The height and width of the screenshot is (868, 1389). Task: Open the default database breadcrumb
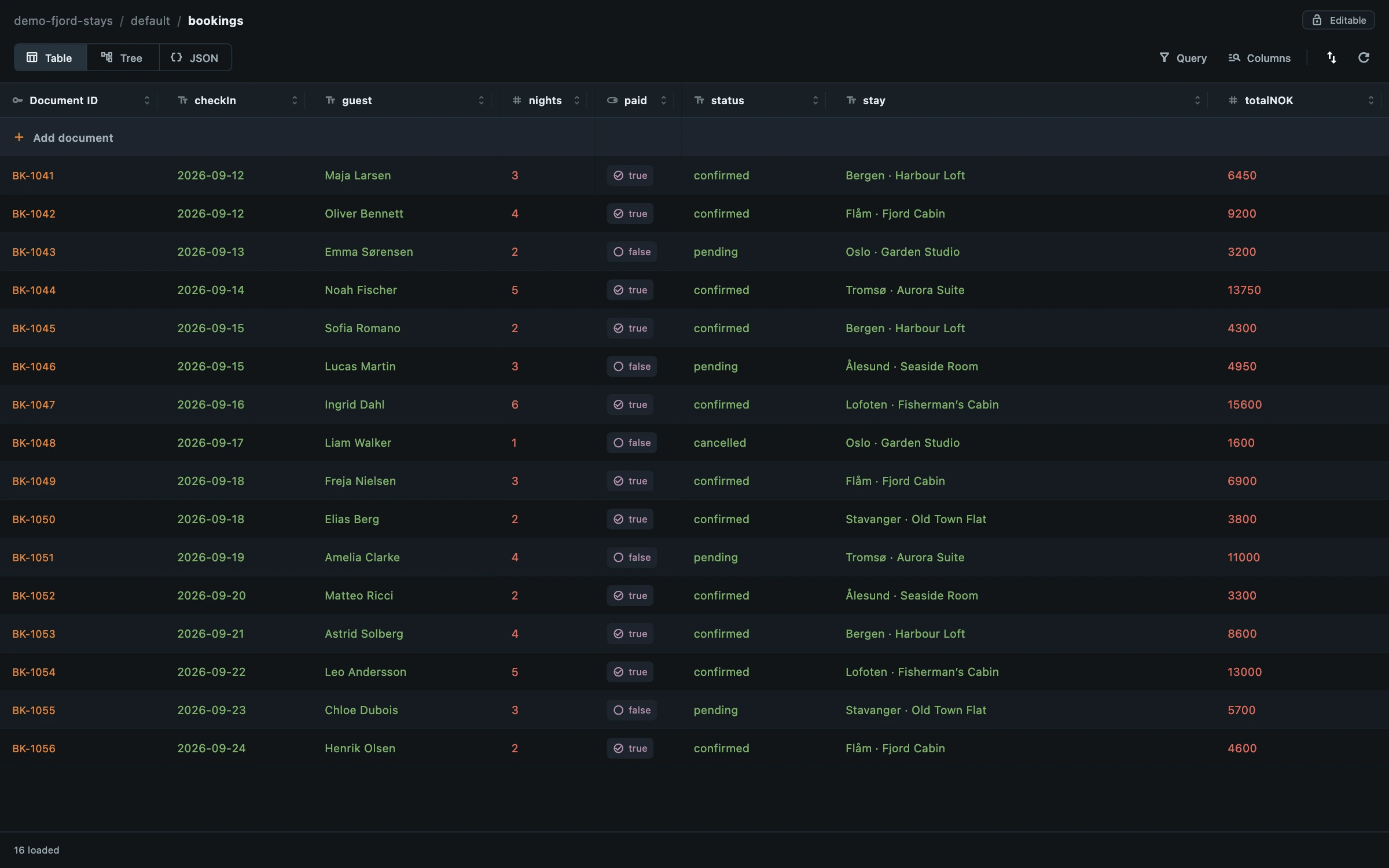click(150, 21)
